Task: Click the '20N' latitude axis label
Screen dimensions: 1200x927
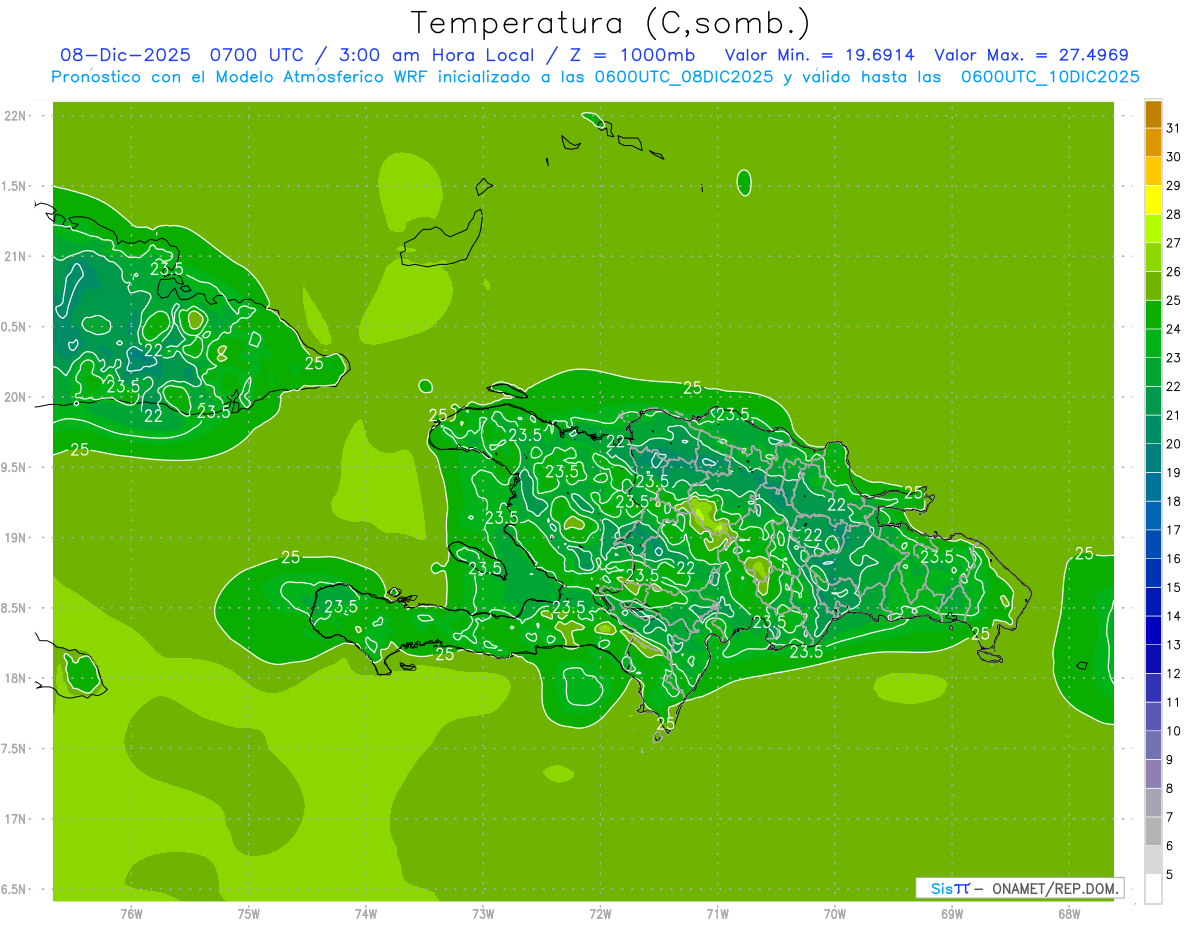Action: [16, 397]
